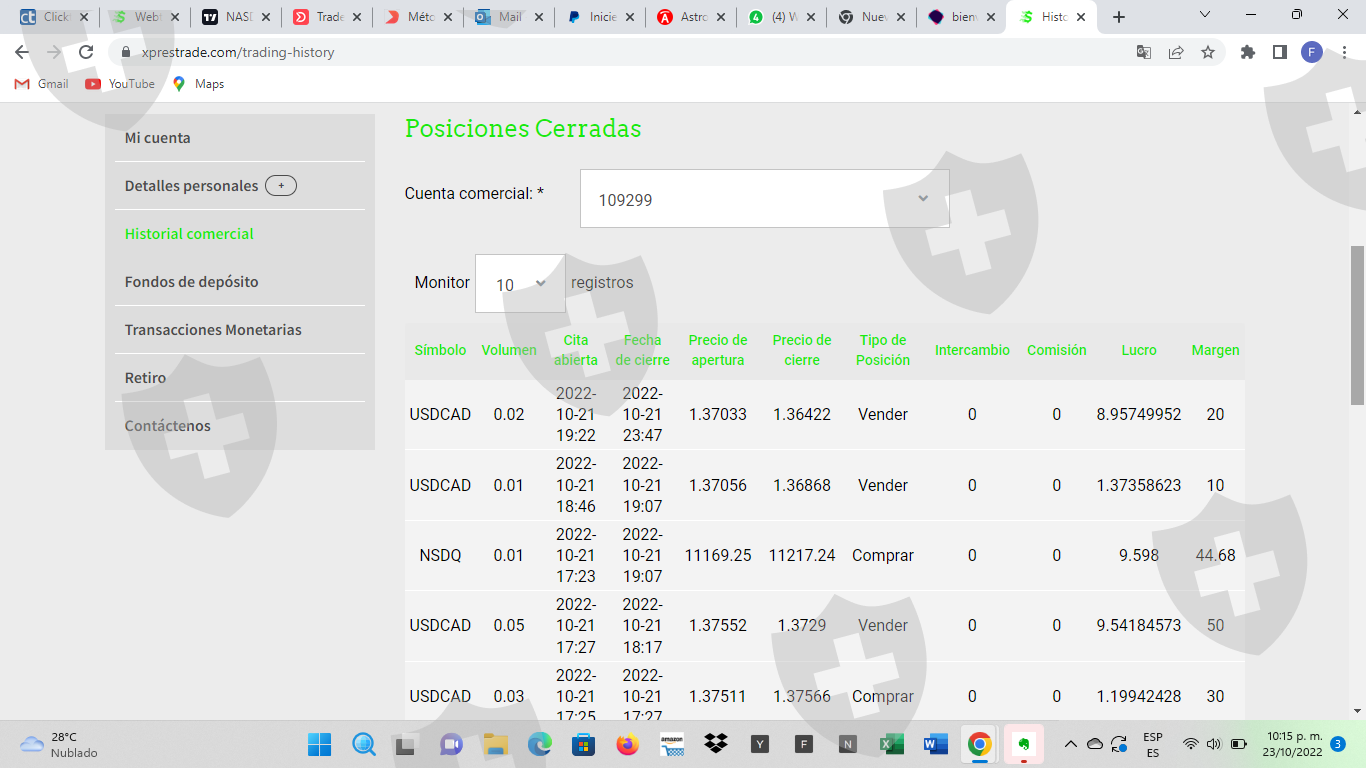
Task: Sort the table by Lucro column header
Action: [x=1138, y=350]
